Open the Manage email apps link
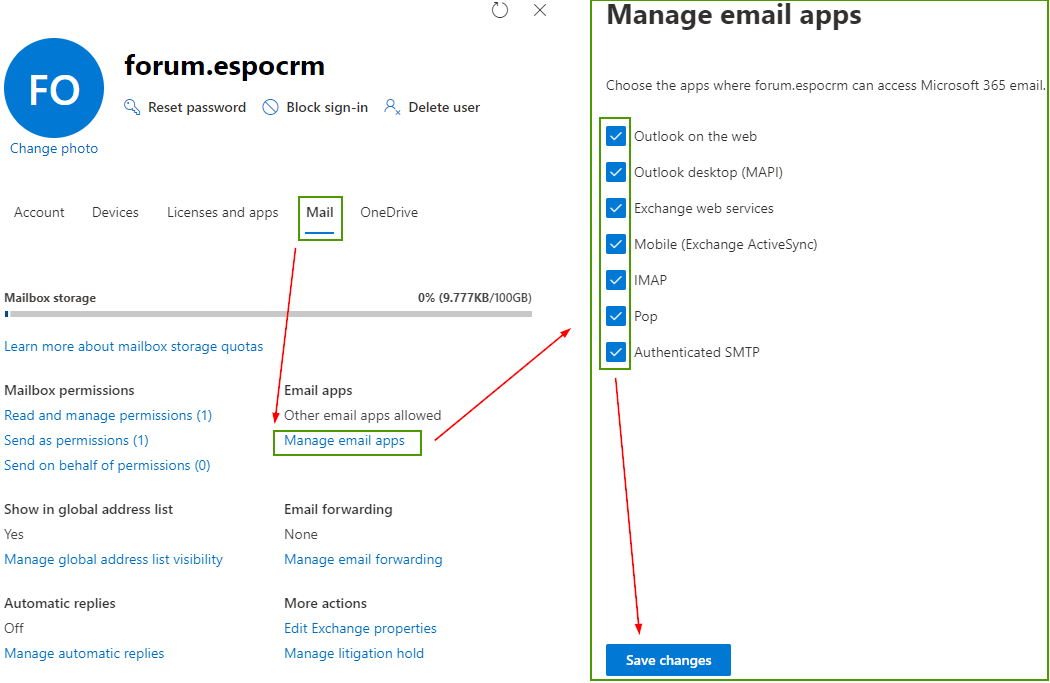This screenshot has height=683, width=1050. [344, 441]
